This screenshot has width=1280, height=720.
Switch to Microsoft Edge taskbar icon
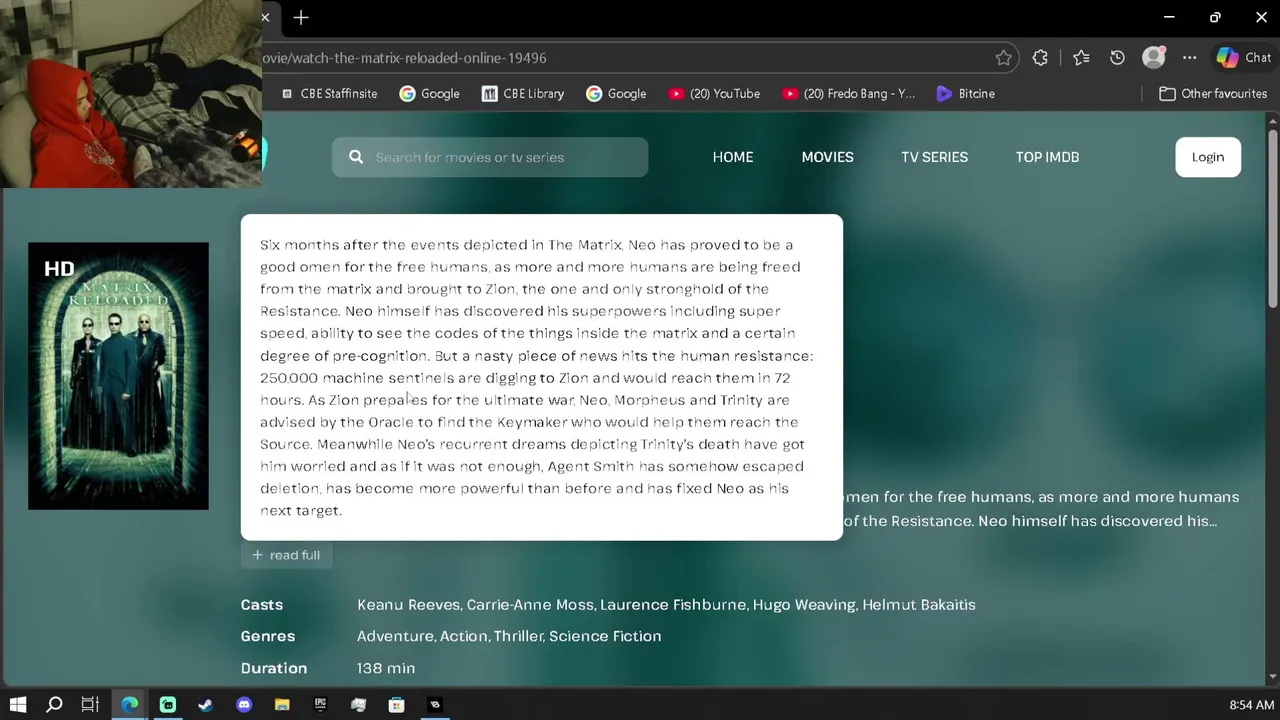[130, 705]
